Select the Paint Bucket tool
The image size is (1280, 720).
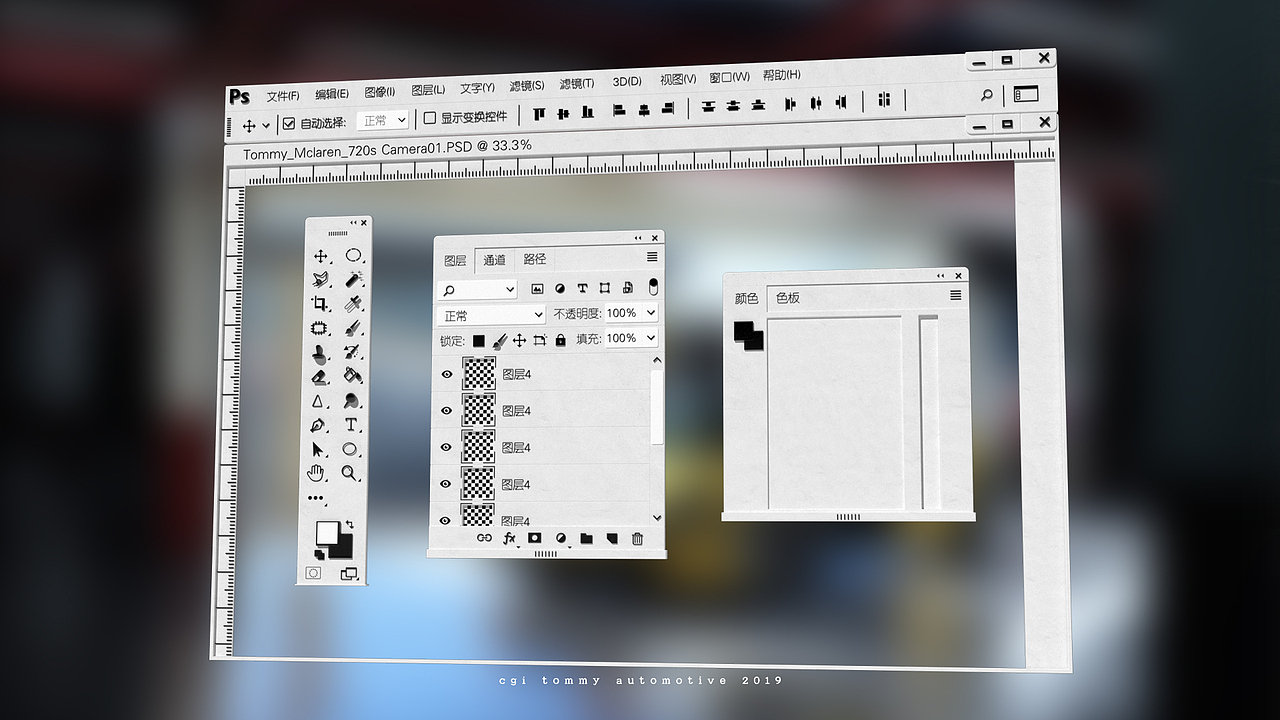pyautogui.click(x=352, y=376)
